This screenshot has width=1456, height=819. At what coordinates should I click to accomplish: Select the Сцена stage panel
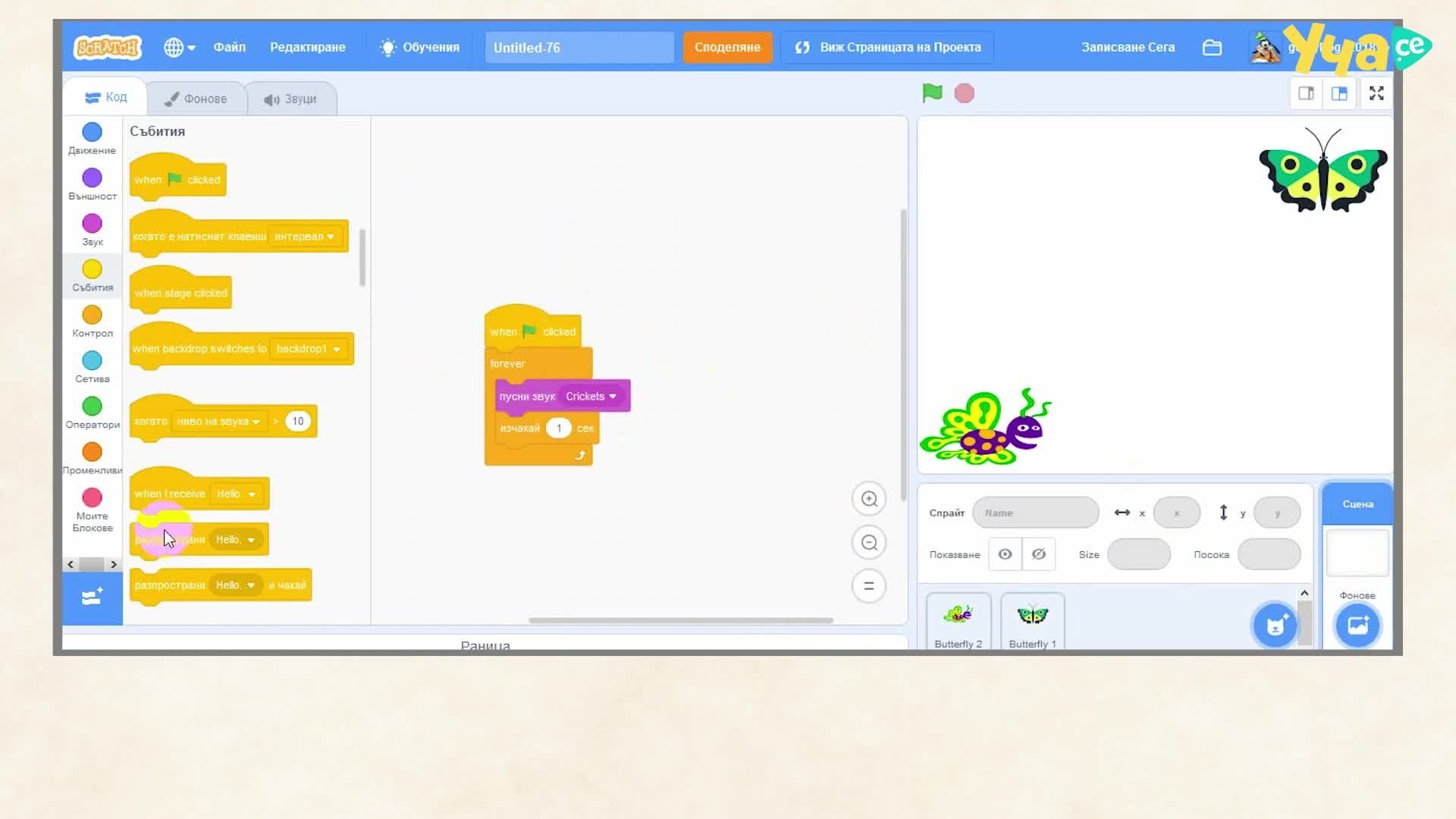(1357, 504)
